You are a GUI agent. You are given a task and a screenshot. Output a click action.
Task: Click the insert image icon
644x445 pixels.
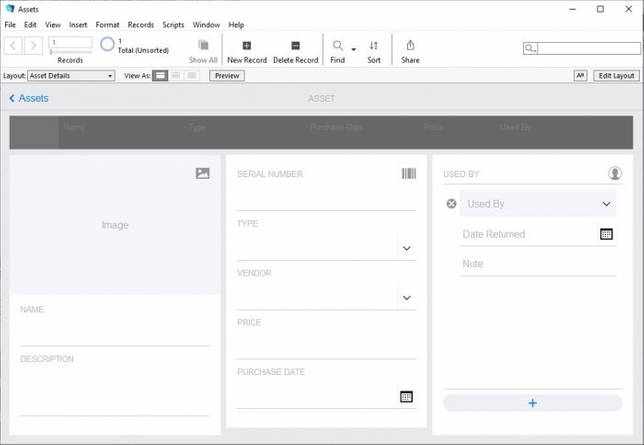[x=202, y=173]
